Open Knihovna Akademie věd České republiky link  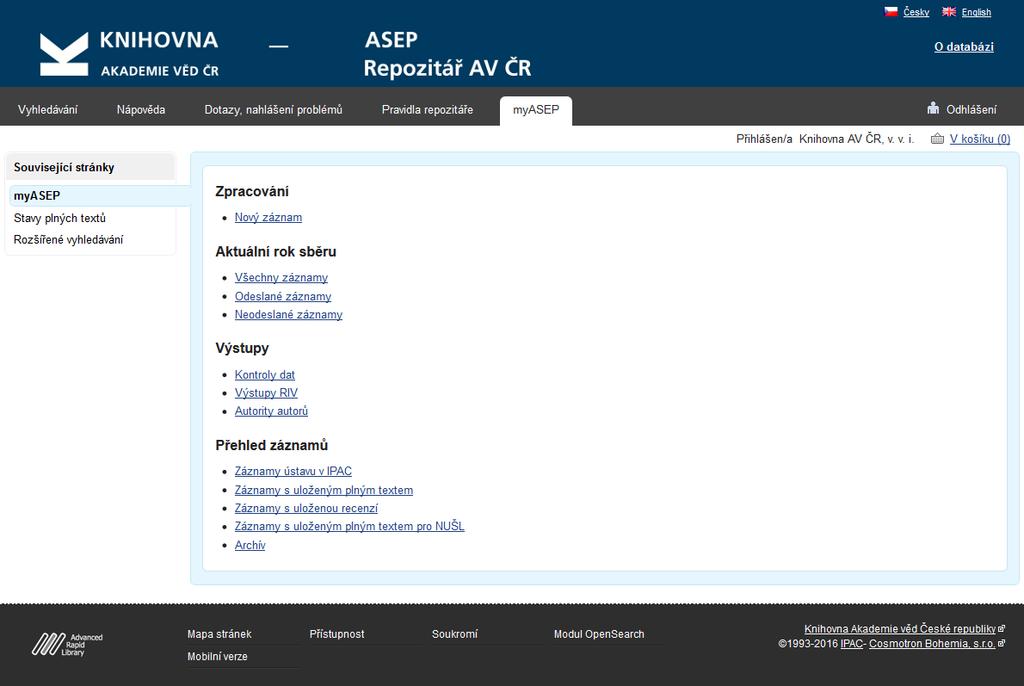pyautogui.click(x=900, y=629)
